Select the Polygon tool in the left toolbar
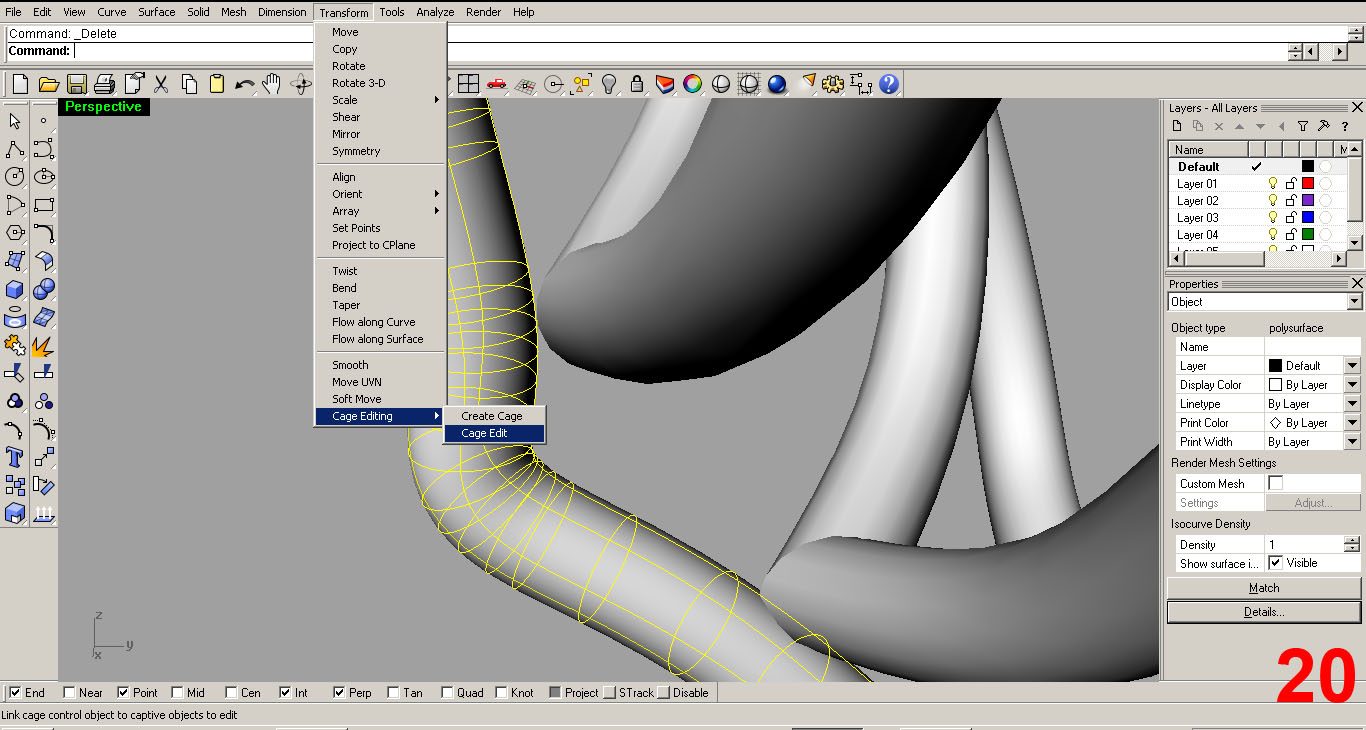The height and width of the screenshot is (730, 1366). pos(15,233)
